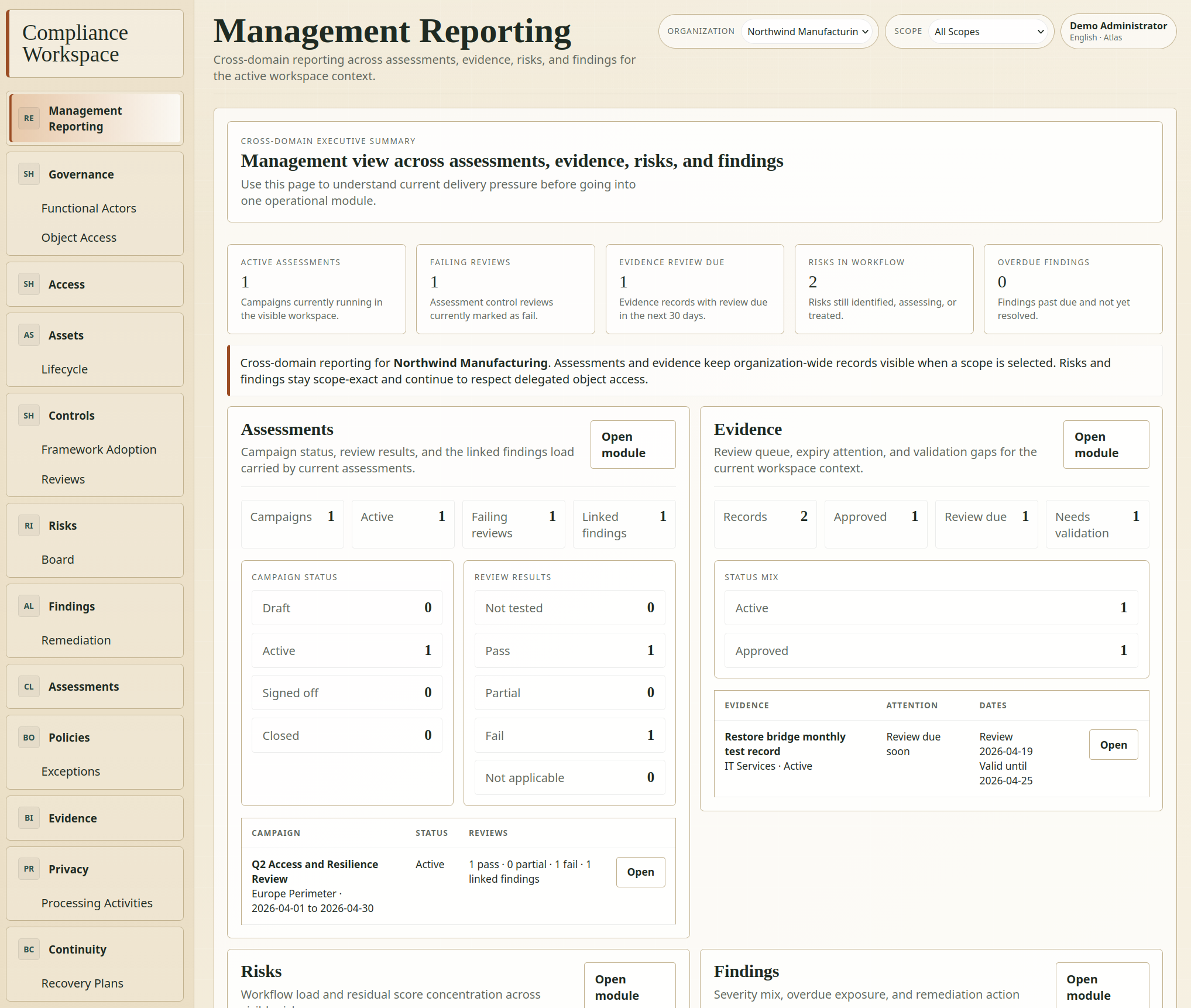Open the Assessments module button
This screenshot has width=1191, height=1008.
click(633, 445)
